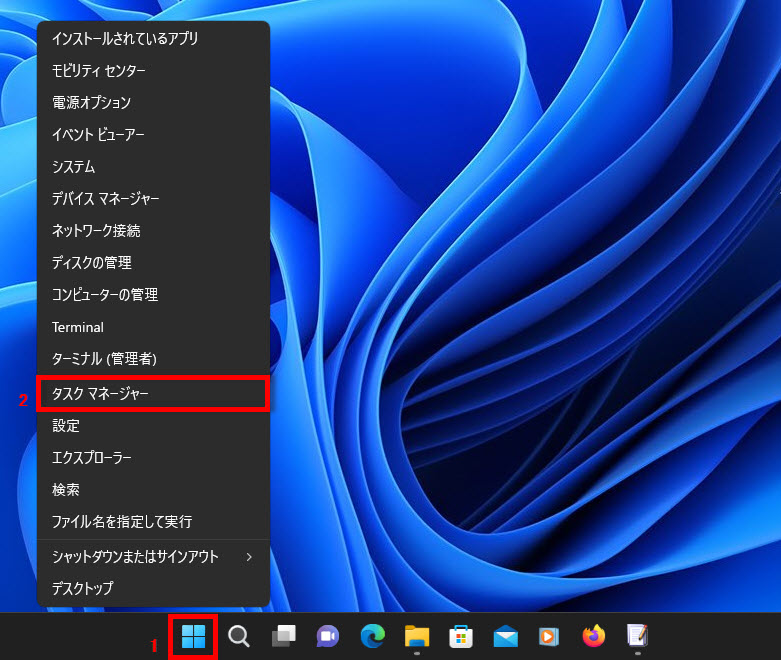Screen dimensions: 781x660
Task: Open the notepad-with-pencil taskbar icon
Action: (x=637, y=636)
